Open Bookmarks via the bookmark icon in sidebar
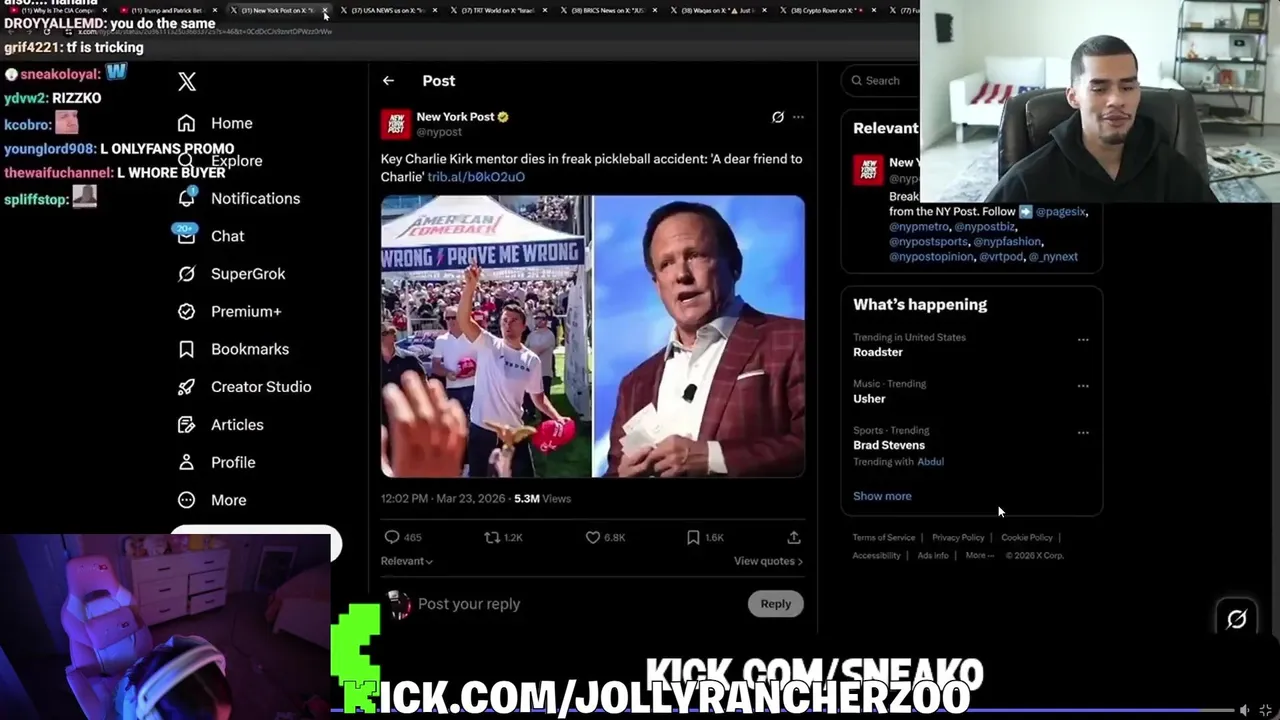Image resolution: width=1280 pixels, height=720 pixels. point(186,349)
